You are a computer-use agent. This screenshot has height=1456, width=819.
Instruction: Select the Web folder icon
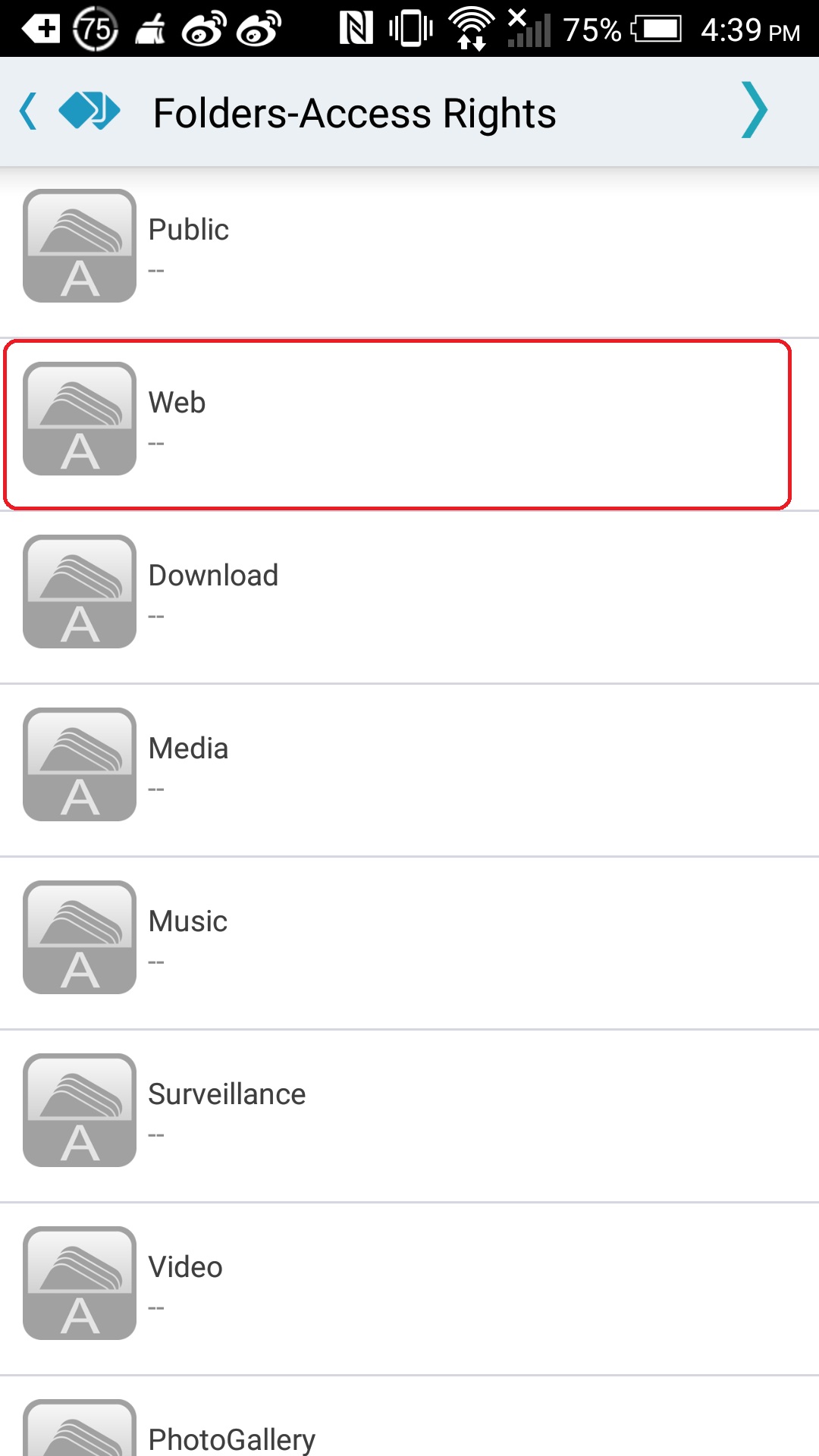click(80, 419)
